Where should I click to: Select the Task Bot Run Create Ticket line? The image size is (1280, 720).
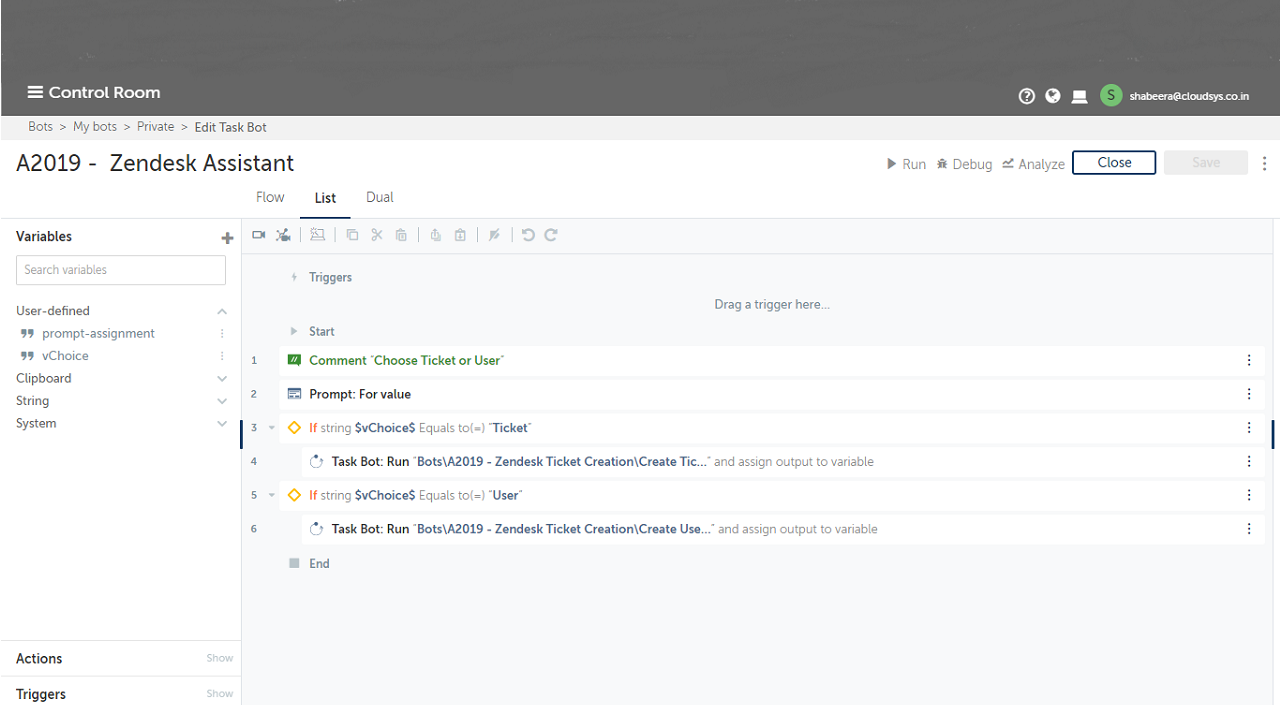(783, 462)
